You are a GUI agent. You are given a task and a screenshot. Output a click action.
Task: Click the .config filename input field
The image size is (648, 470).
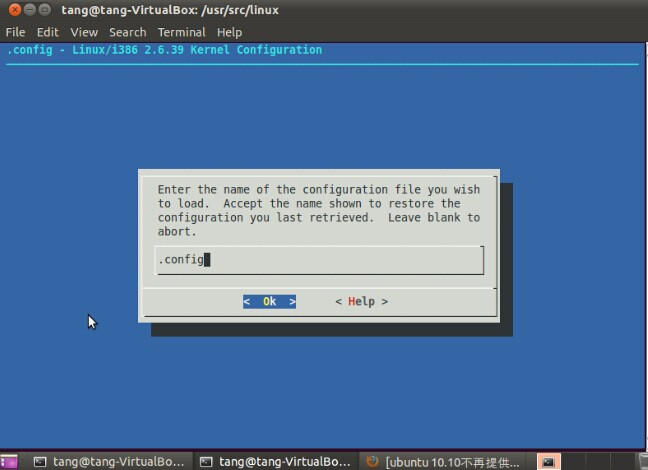pos(319,260)
